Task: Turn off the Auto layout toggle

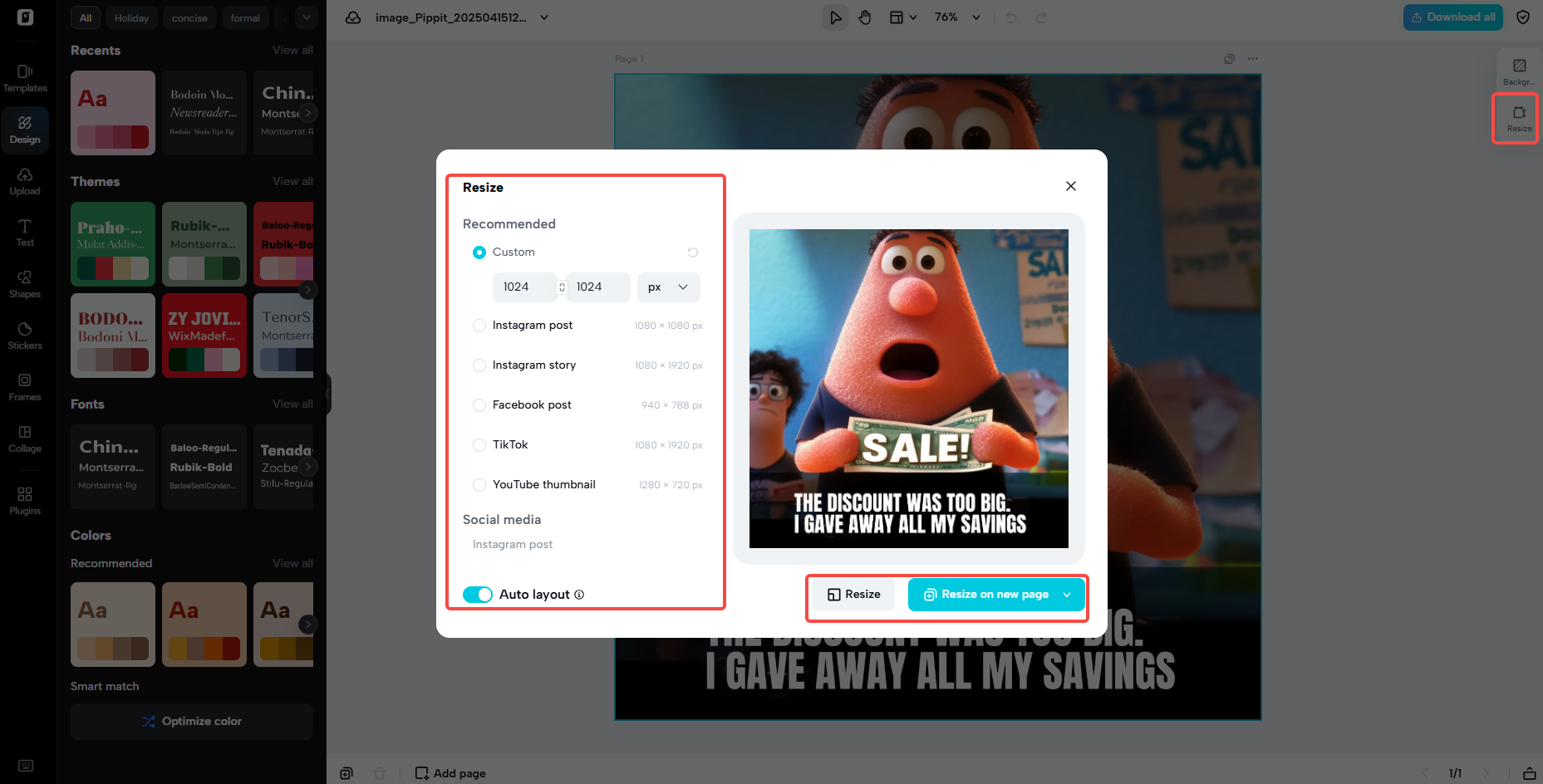Action: coord(478,595)
